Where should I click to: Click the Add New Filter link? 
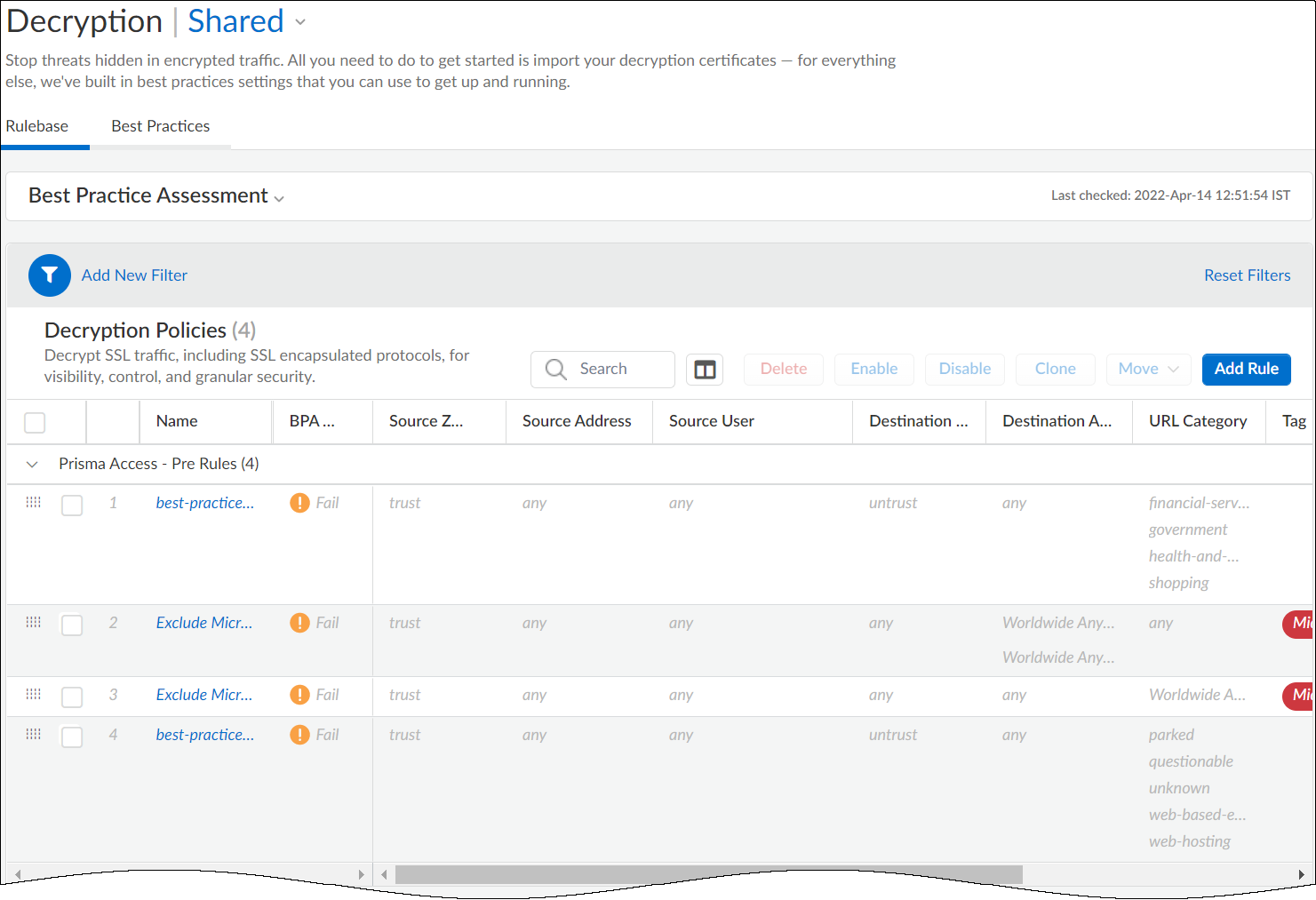(x=134, y=275)
